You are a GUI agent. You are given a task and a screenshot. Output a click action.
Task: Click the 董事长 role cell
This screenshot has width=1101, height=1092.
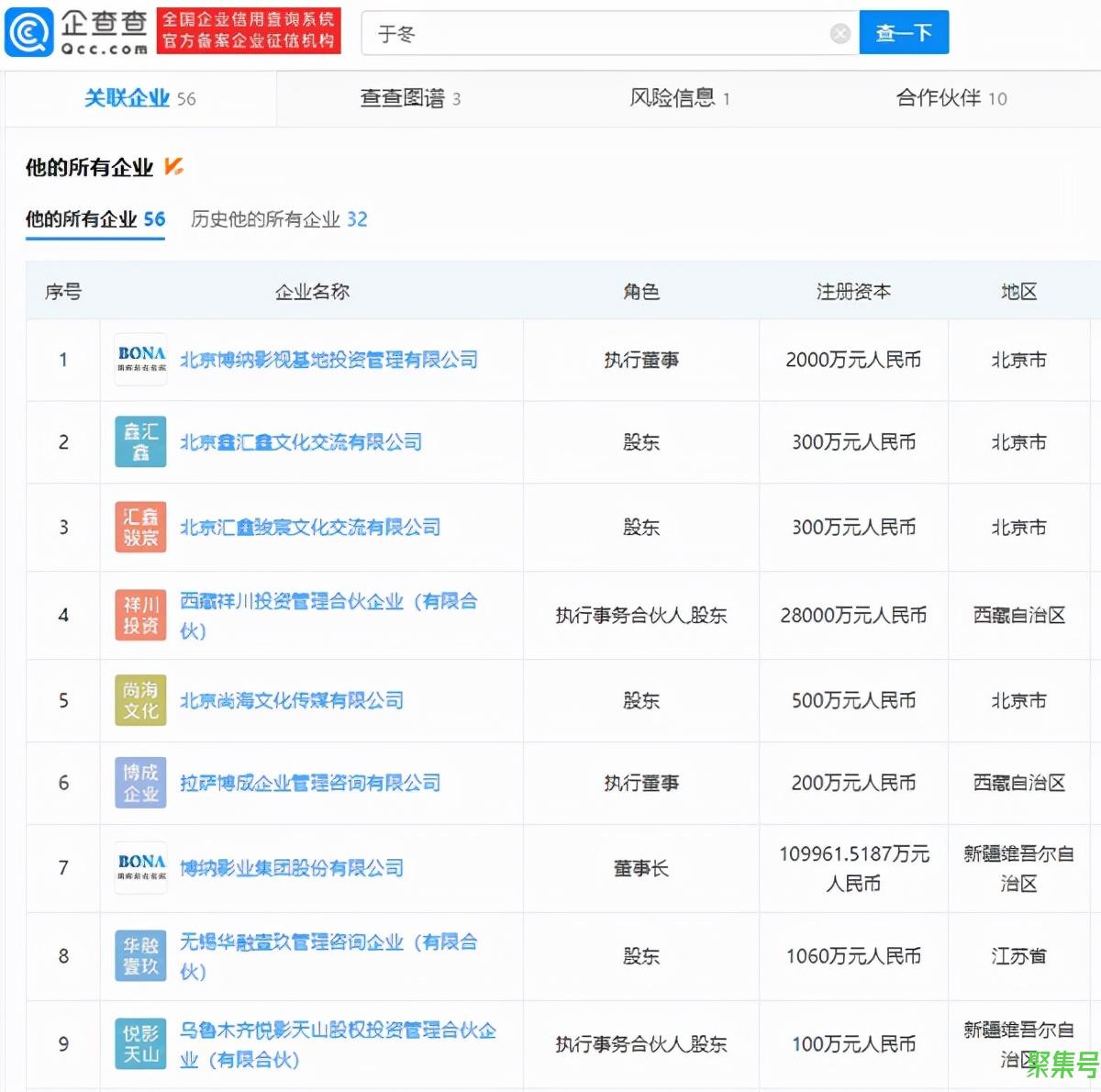[641, 868]
